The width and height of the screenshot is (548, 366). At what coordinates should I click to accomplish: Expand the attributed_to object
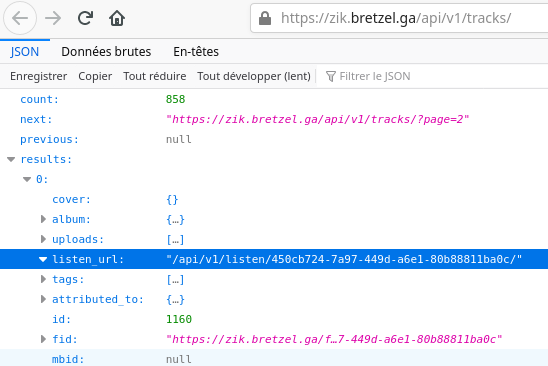(43, 299)
